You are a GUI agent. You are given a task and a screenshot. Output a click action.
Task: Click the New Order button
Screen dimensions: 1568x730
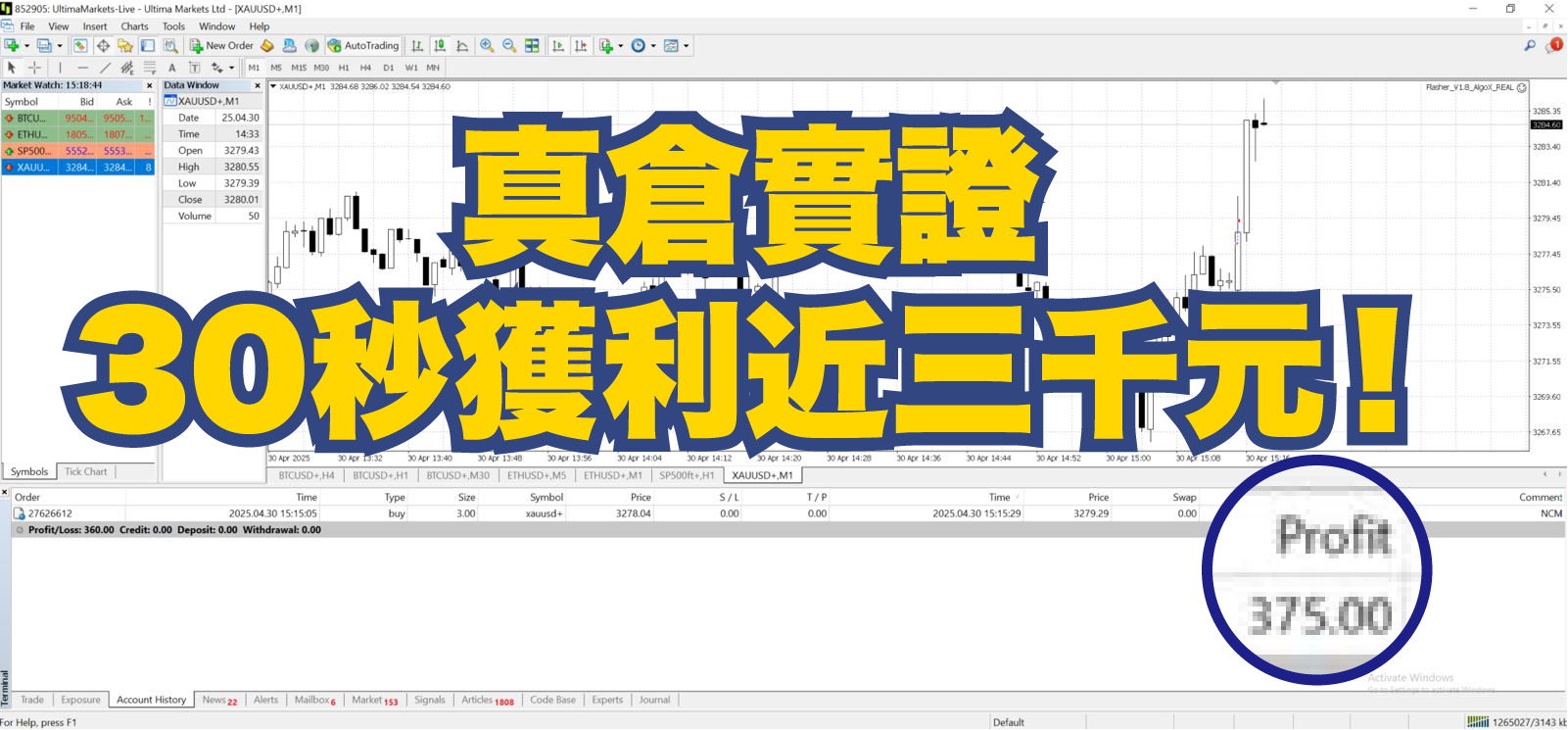(x=221, y=45)
